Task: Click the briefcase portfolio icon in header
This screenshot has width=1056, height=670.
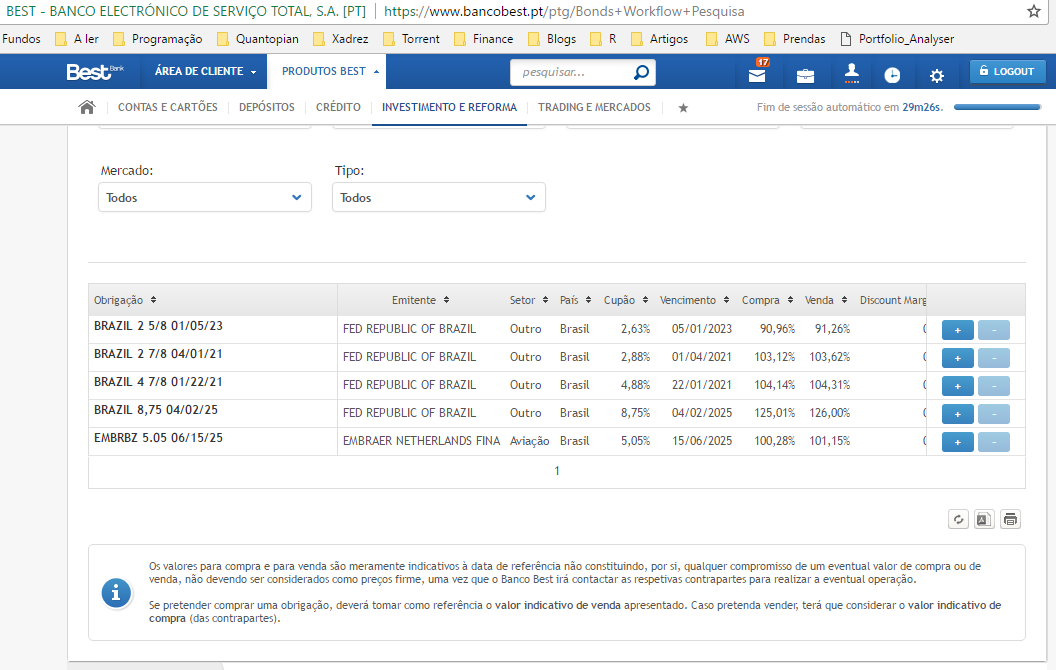Action: (805, 75)
